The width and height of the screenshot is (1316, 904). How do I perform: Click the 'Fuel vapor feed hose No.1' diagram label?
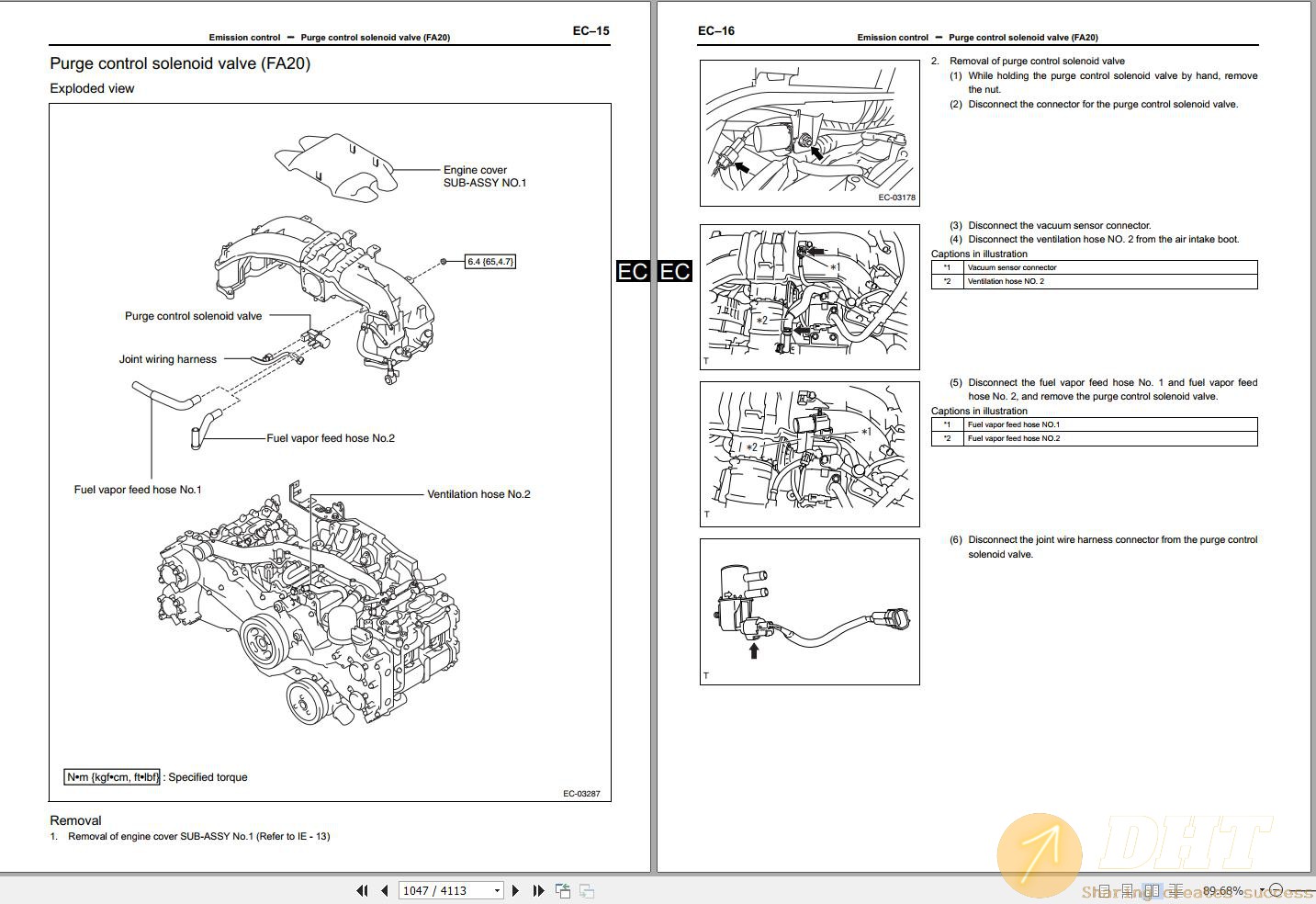(x=138, y=490)
